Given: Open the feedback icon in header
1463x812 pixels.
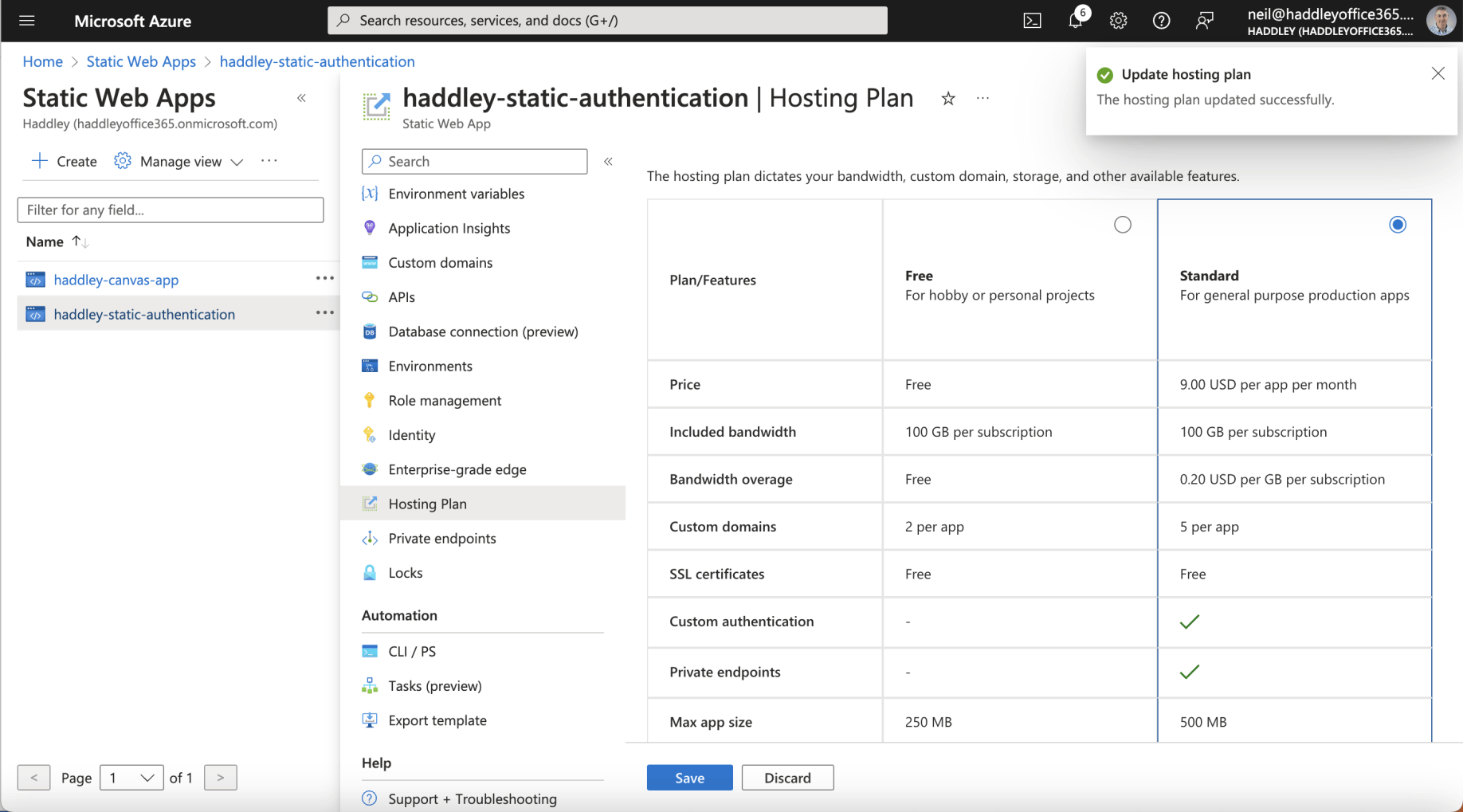Looking at the screenshot, I should (1204, 21).
